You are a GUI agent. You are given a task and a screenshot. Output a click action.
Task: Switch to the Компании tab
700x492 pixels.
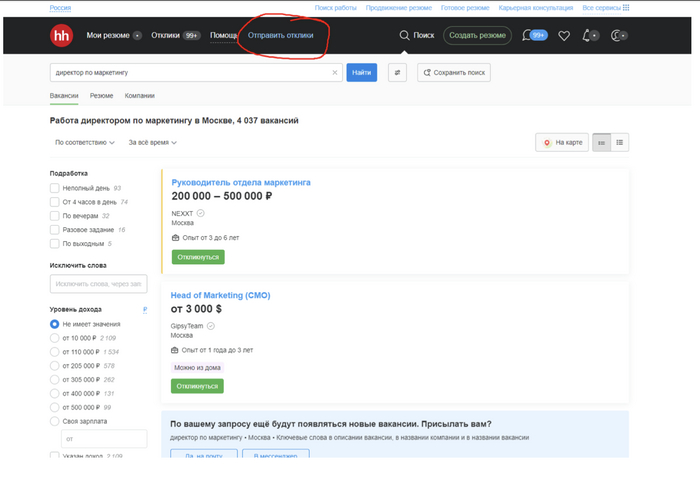139,95
